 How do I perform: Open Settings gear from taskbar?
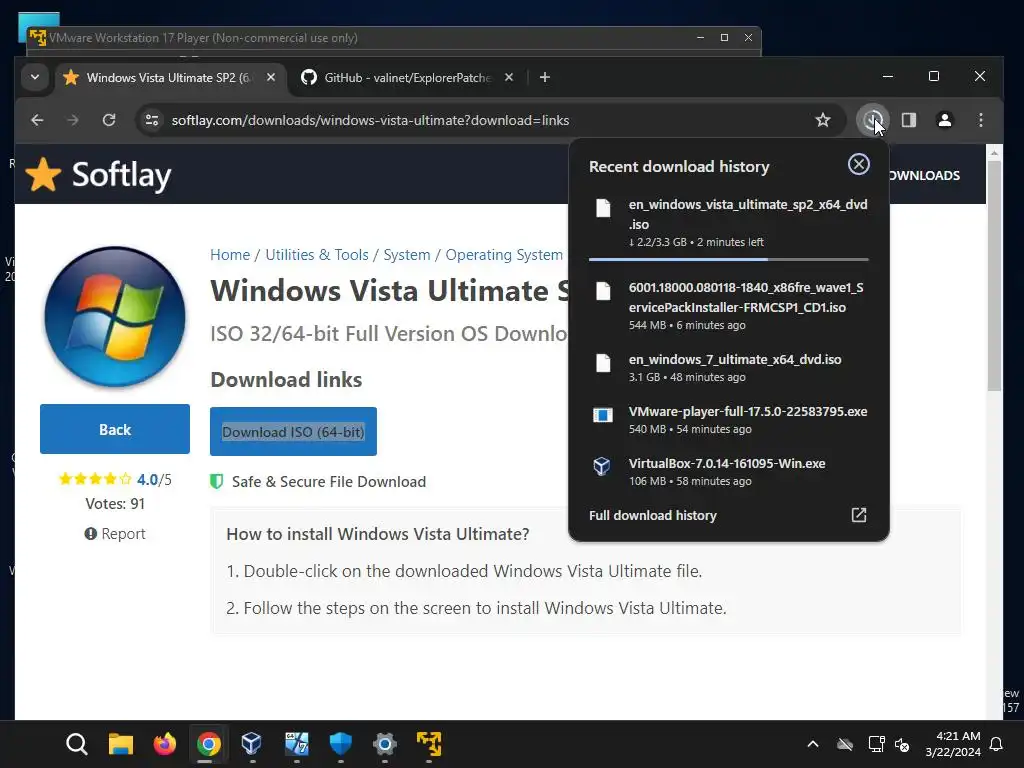click(385, 744)
